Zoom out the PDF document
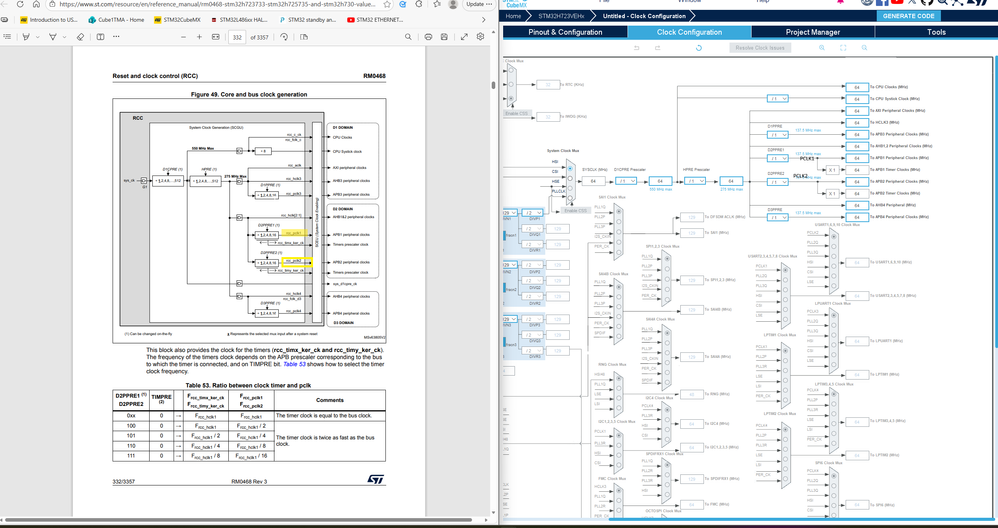Image resolution: width=998 pixels, height=528 pixels. 183,37
